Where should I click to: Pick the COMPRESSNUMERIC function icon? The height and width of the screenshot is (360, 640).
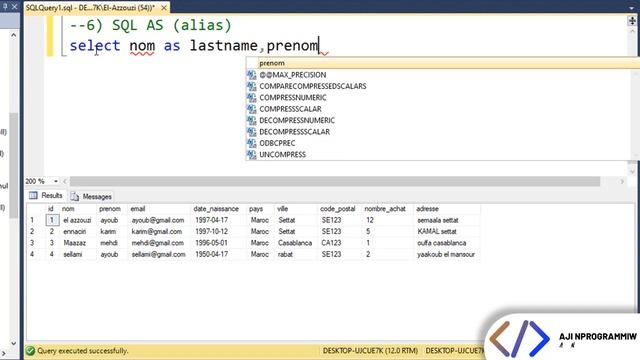coord(251,98)
